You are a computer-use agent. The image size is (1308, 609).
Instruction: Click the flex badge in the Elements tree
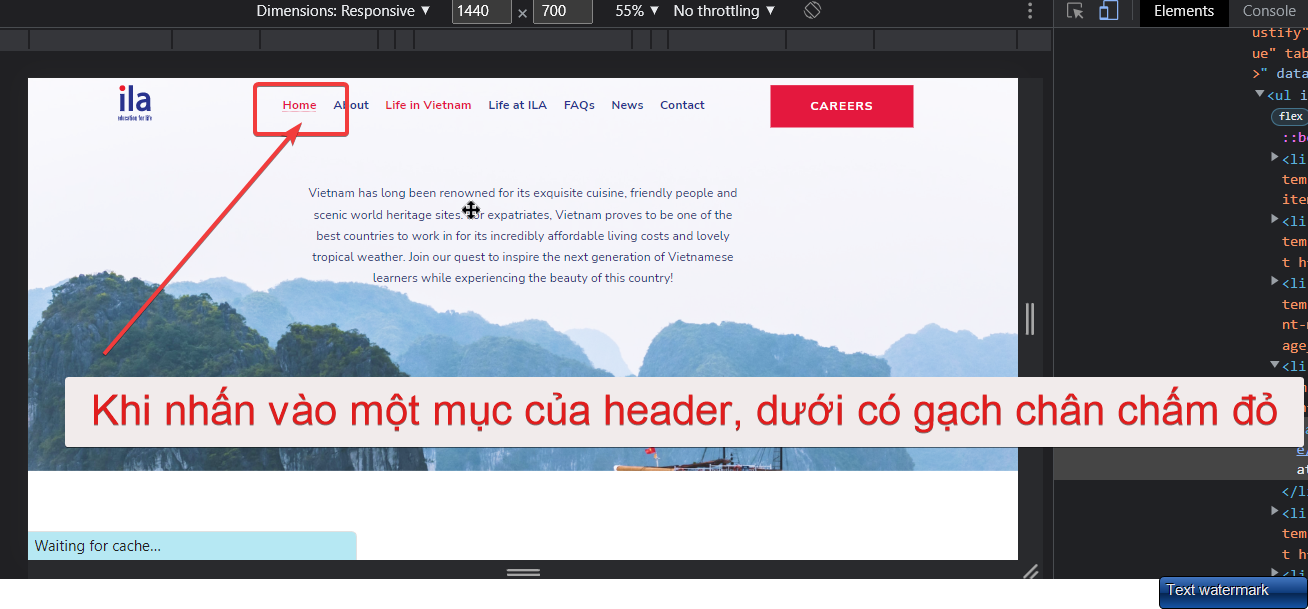1291,116
